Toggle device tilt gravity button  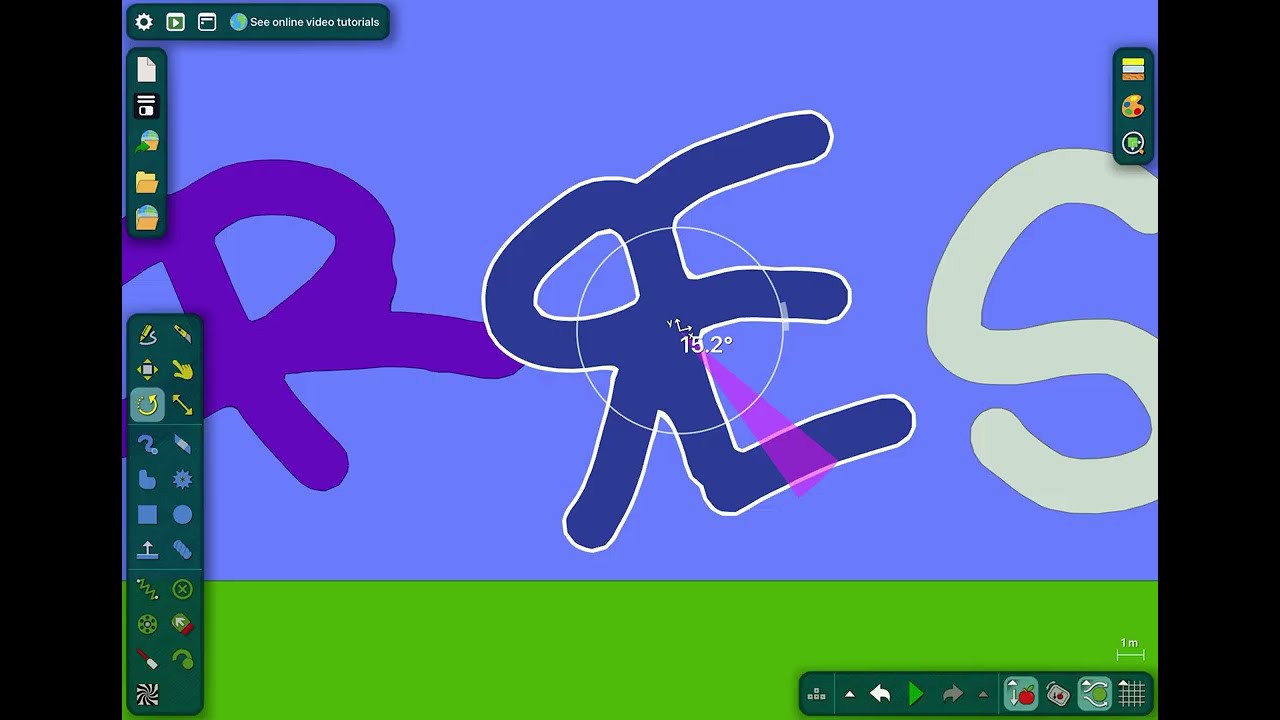pyautogui.click(x=1058, y=693)
